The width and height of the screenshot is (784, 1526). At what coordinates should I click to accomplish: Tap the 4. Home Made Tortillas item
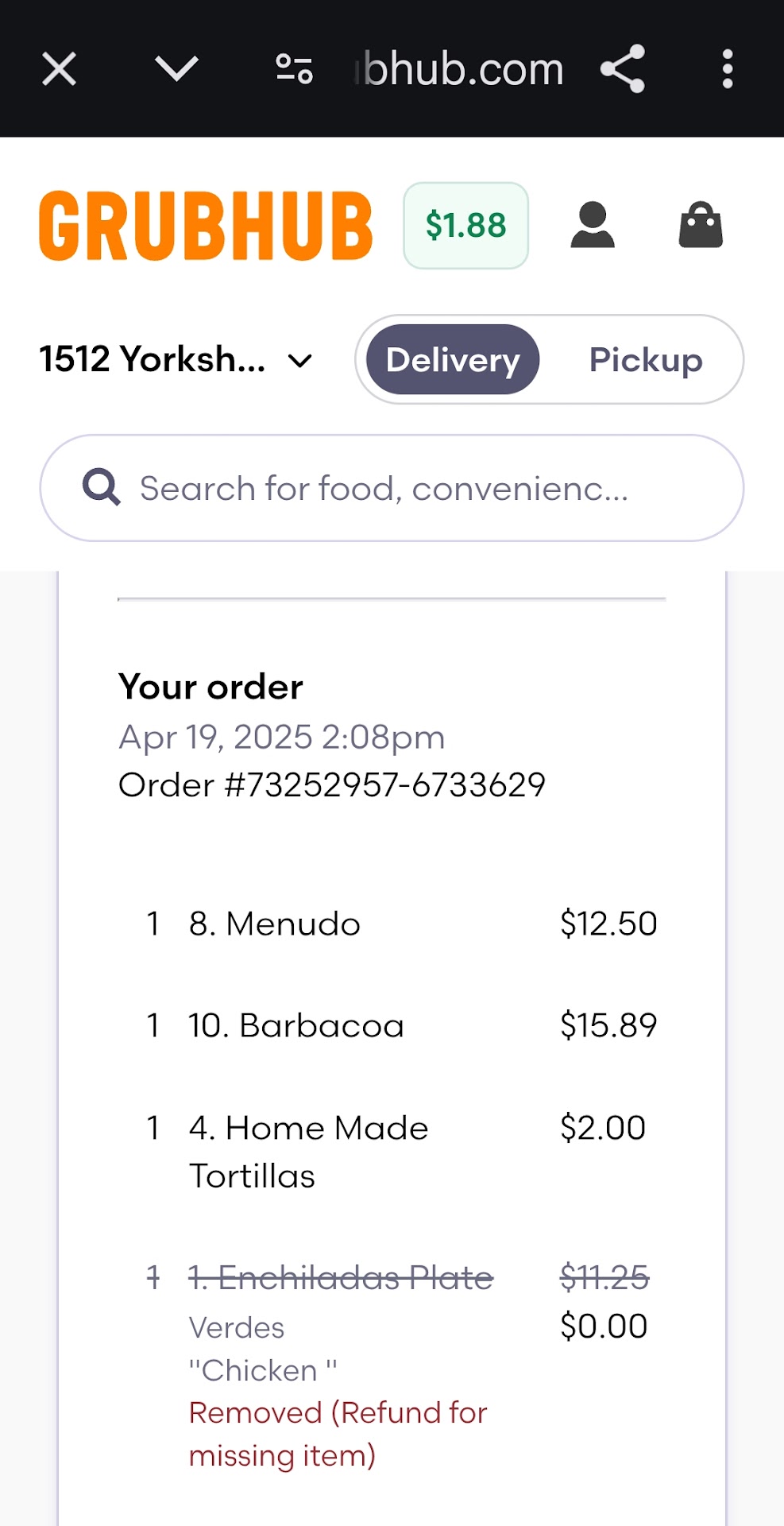[x=308, y=1151]
